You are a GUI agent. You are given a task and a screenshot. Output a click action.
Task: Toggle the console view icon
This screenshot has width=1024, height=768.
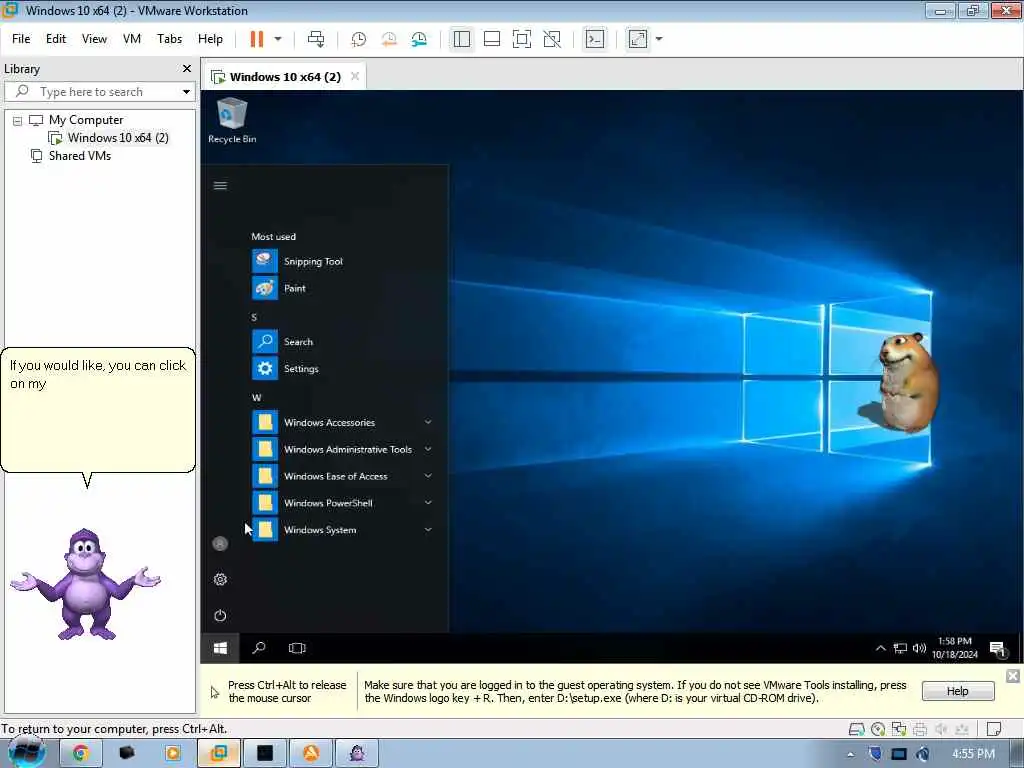point(594,39)
